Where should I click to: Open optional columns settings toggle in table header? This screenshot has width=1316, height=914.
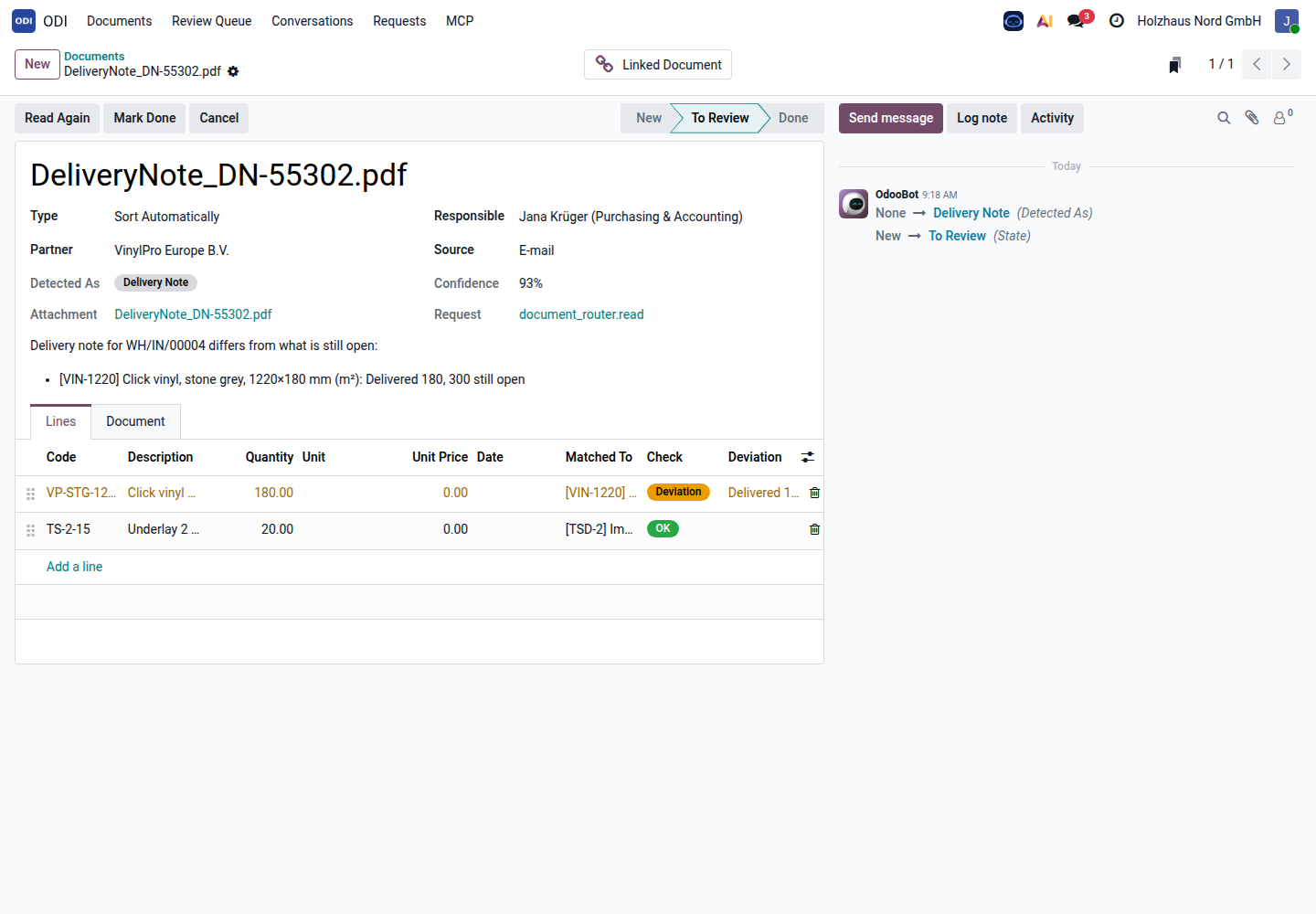[808, 457]
